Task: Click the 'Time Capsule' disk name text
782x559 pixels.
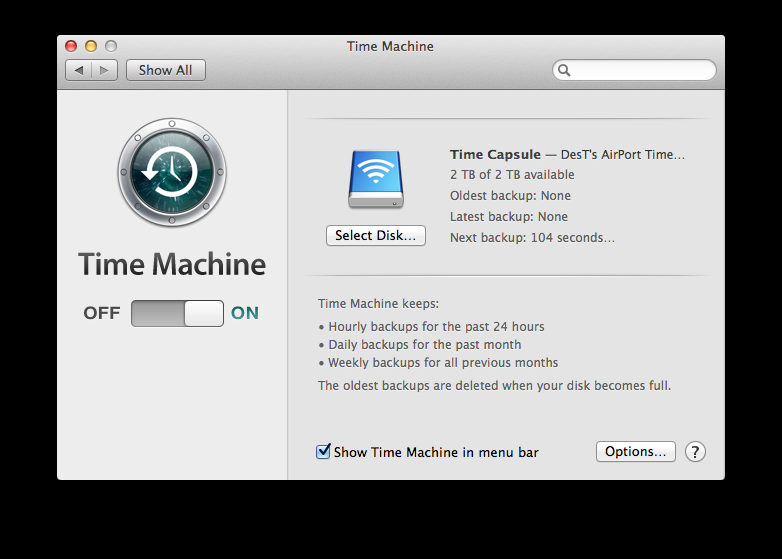Action: tap(495, 155)
